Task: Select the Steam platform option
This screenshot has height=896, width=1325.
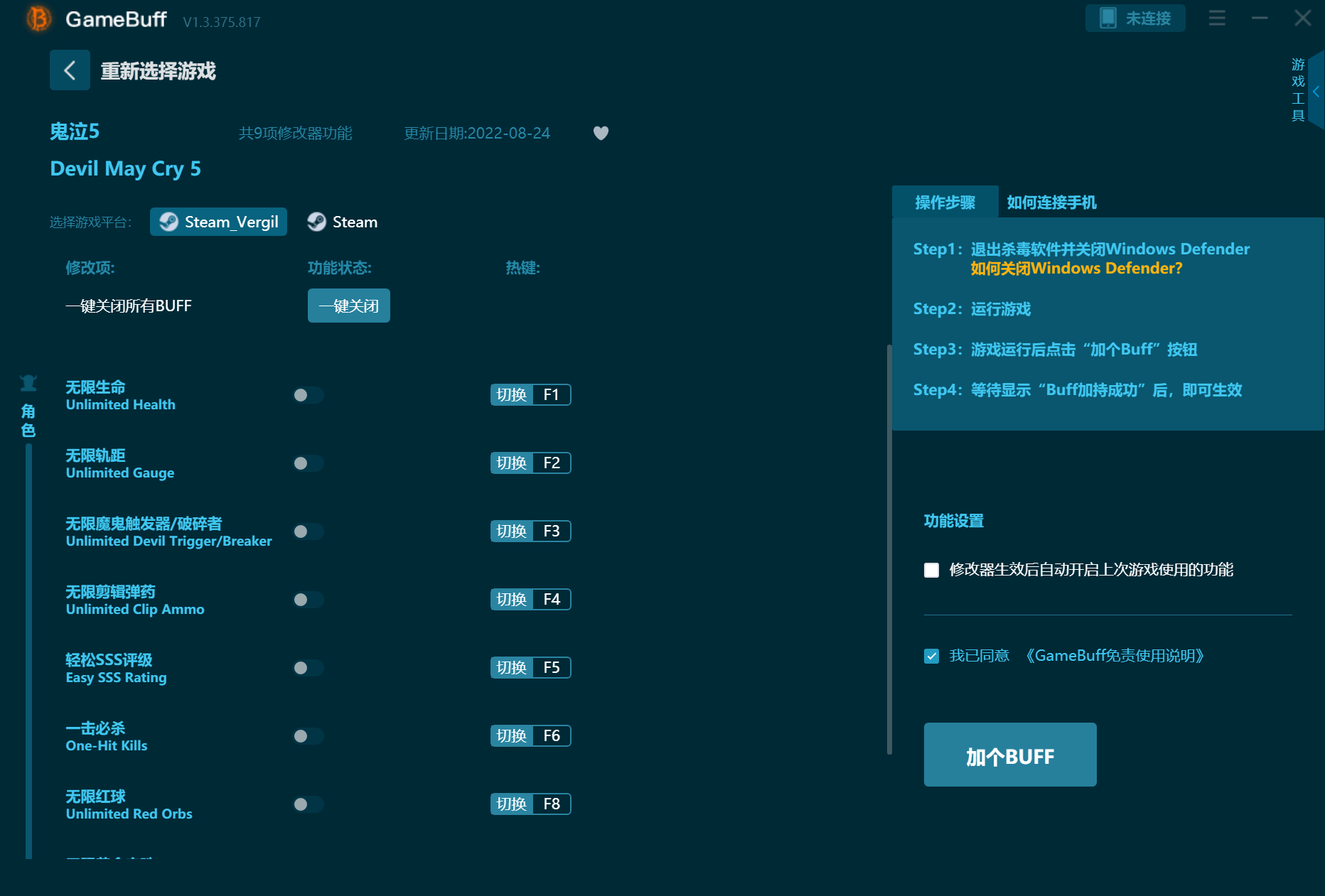Action: coord(343,222)
